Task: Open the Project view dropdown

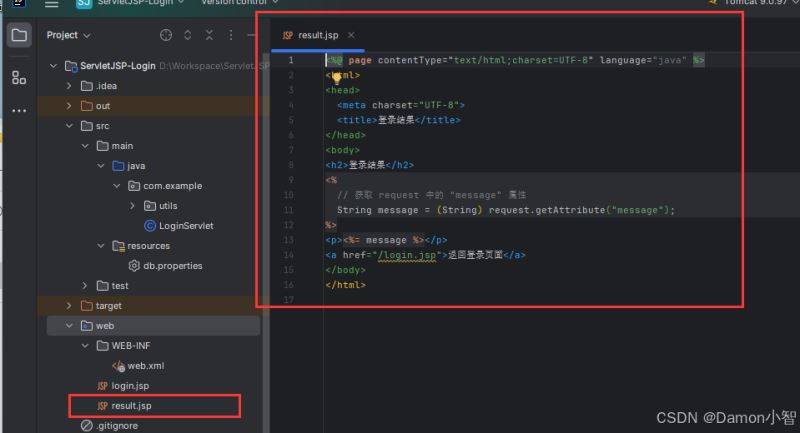Action: click(68, 35)
